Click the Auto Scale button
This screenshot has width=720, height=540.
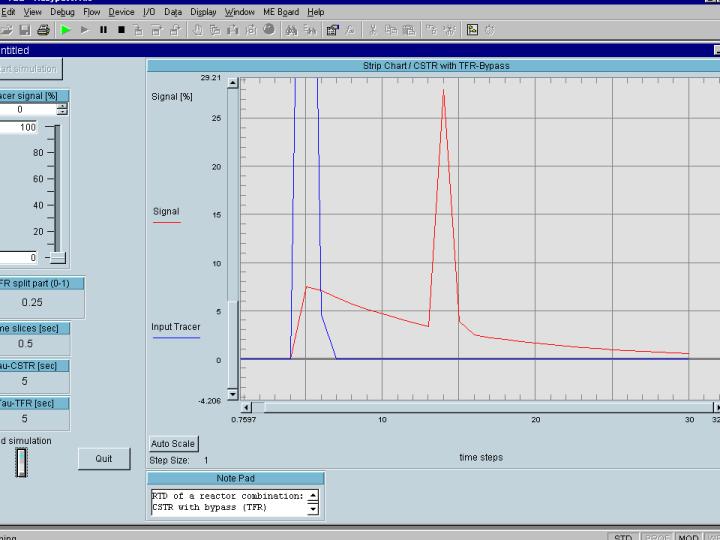coord(173,443)
